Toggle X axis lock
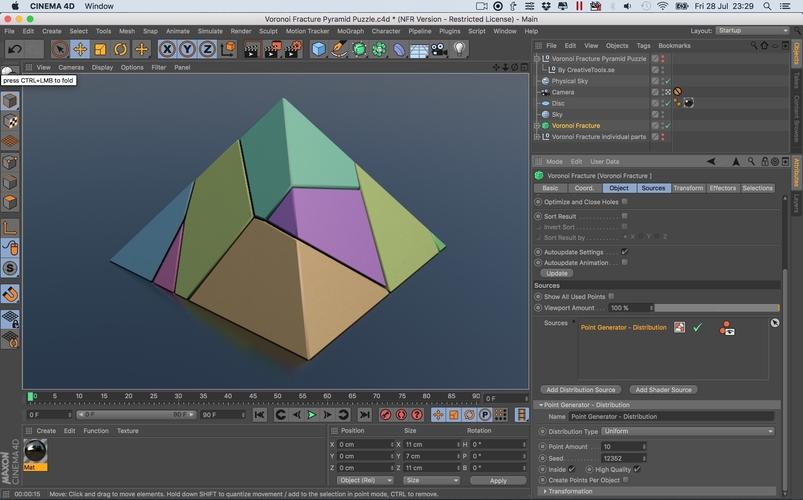803x500 pixels. click(167, 49)
